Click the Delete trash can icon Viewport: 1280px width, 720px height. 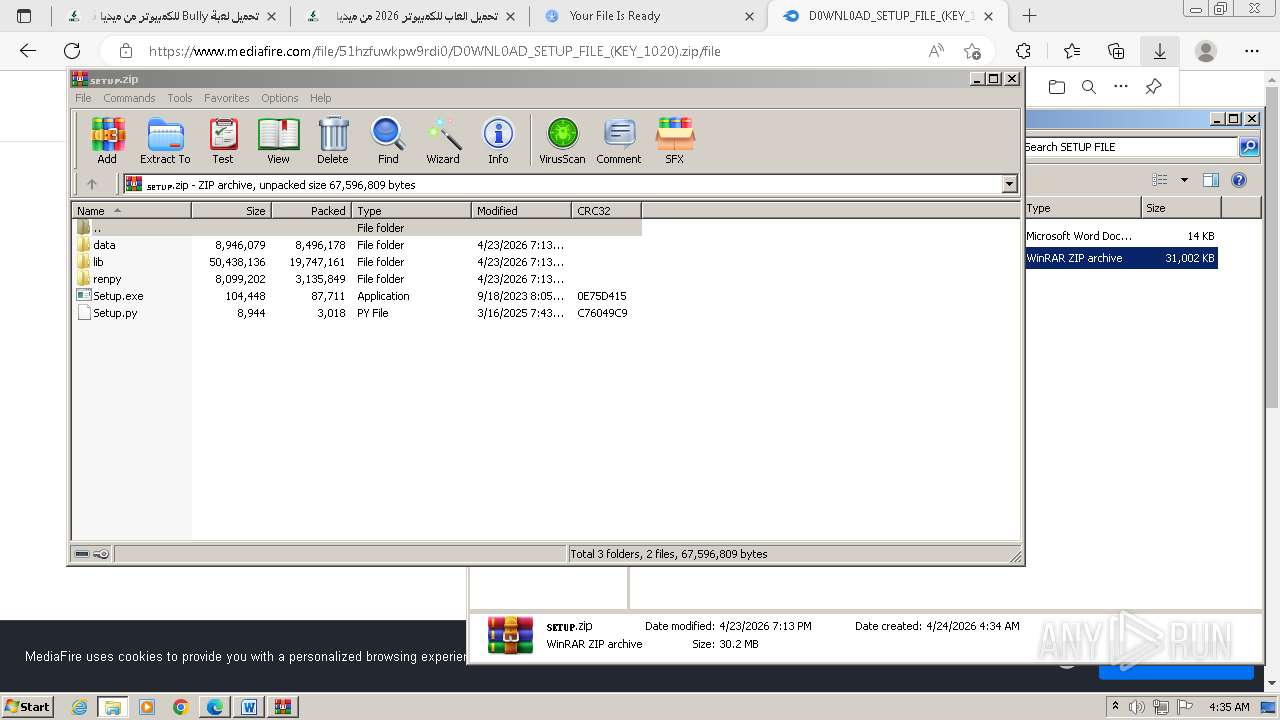[x=333, y=140]
